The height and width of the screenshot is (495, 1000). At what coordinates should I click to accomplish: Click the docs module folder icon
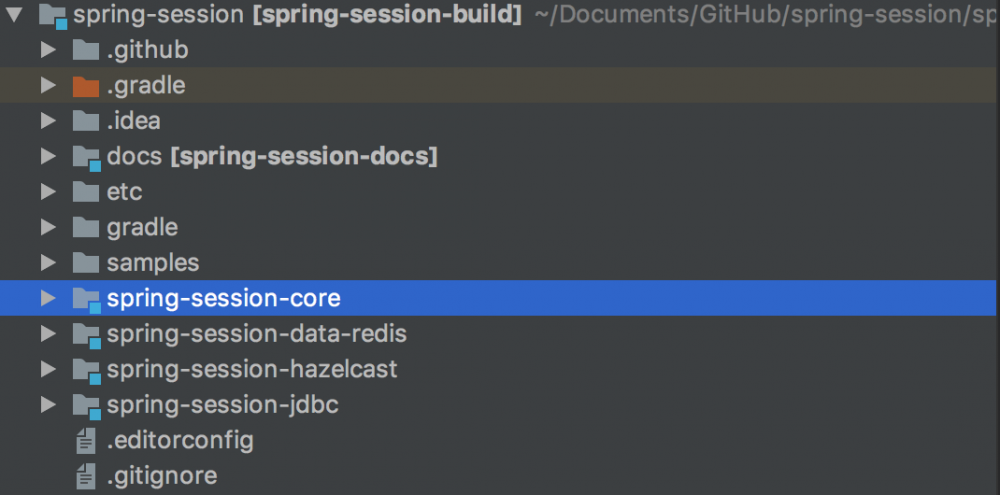pyautogui.click(x=86, y=157)
